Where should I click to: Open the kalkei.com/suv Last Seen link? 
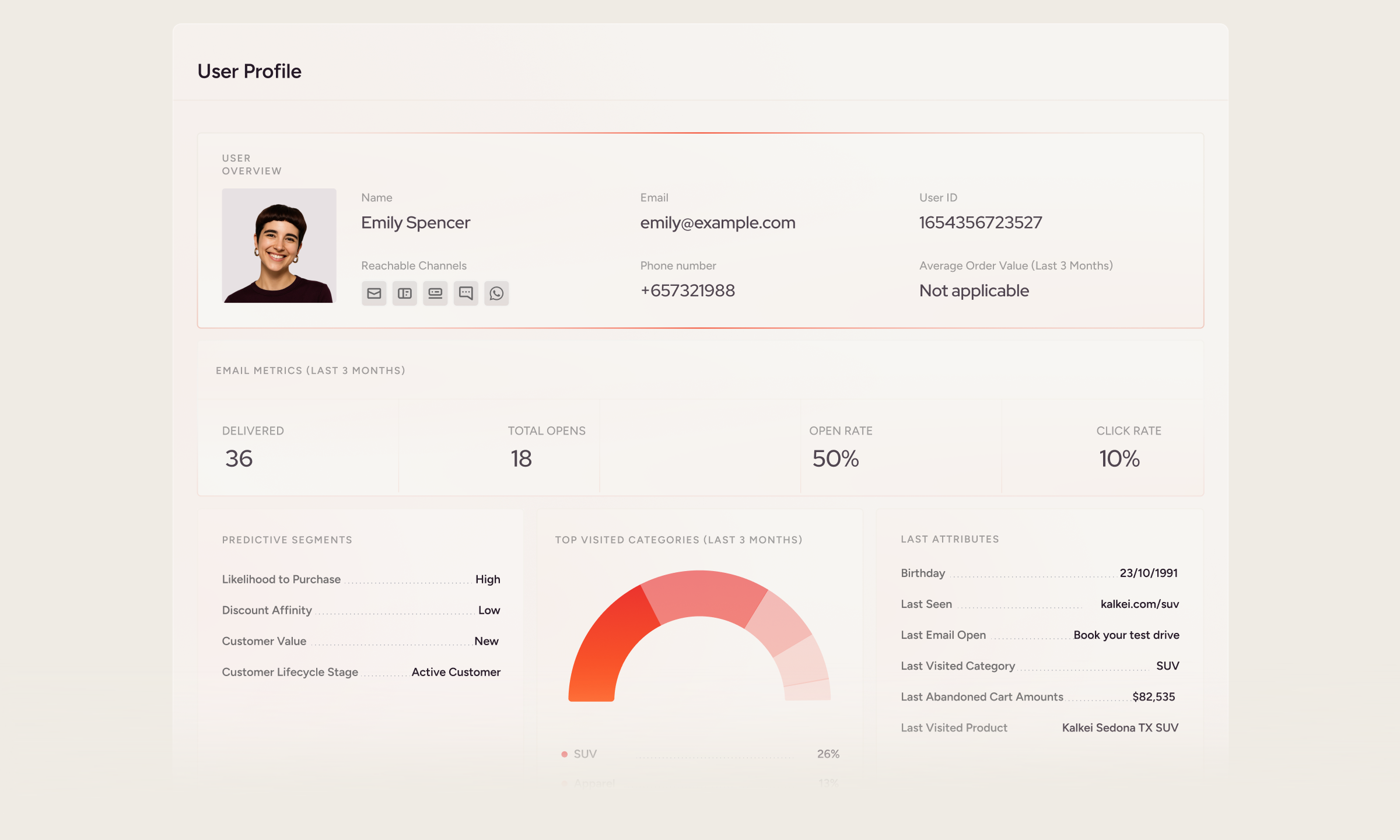pos(1139,604)
